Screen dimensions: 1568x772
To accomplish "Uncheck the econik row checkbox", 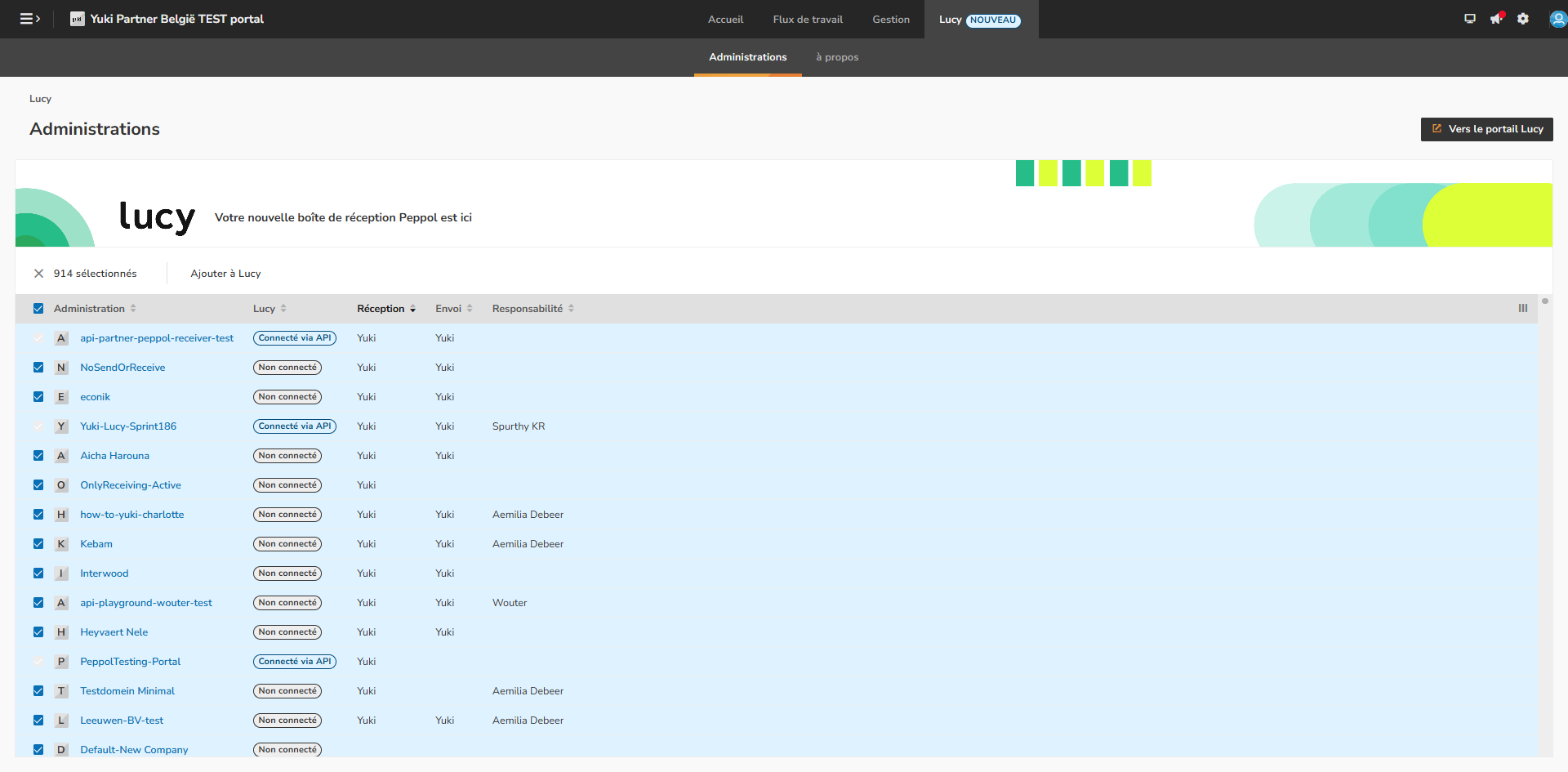I will [38, 397].
